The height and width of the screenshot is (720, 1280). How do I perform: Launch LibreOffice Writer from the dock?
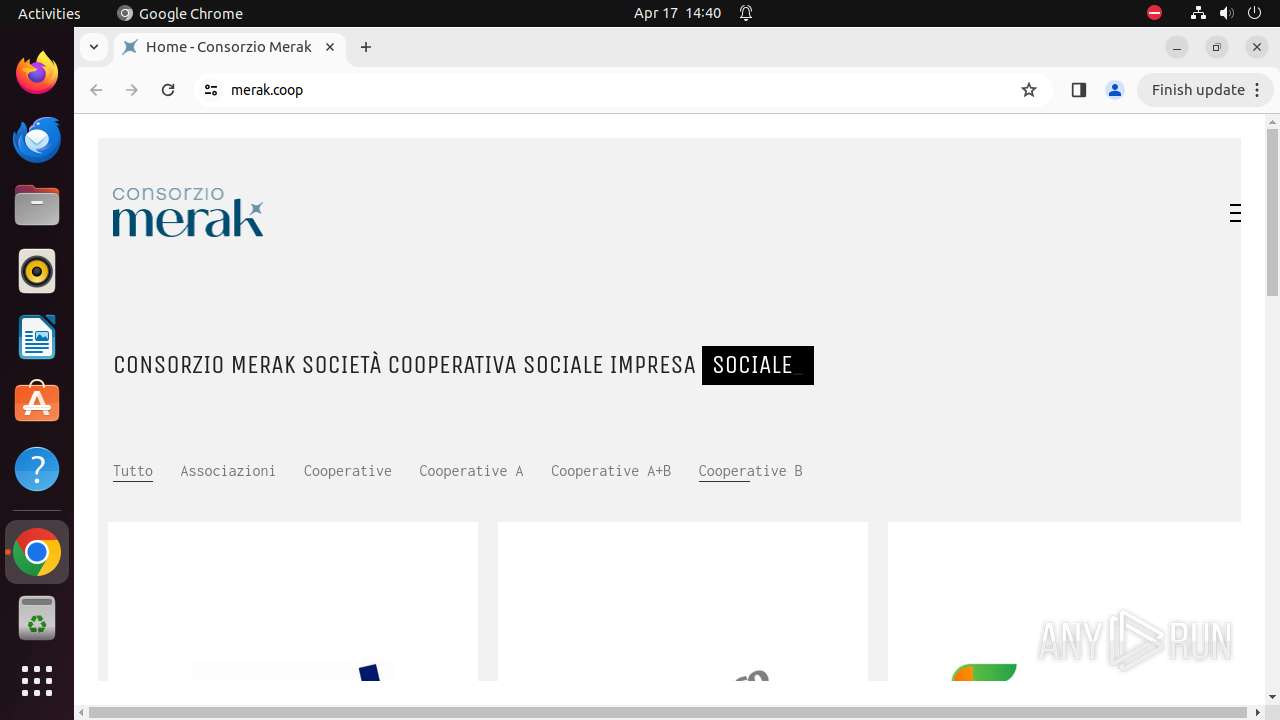tap(37, 337)
